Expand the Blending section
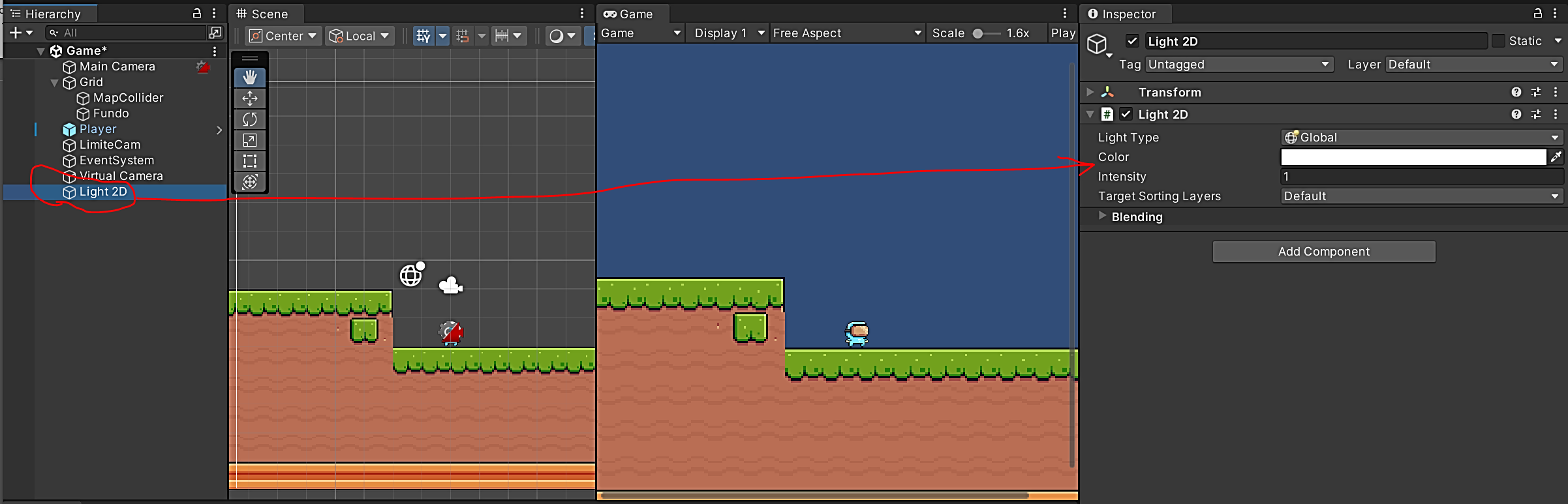1568x504 pixels. coord(1103,216)
